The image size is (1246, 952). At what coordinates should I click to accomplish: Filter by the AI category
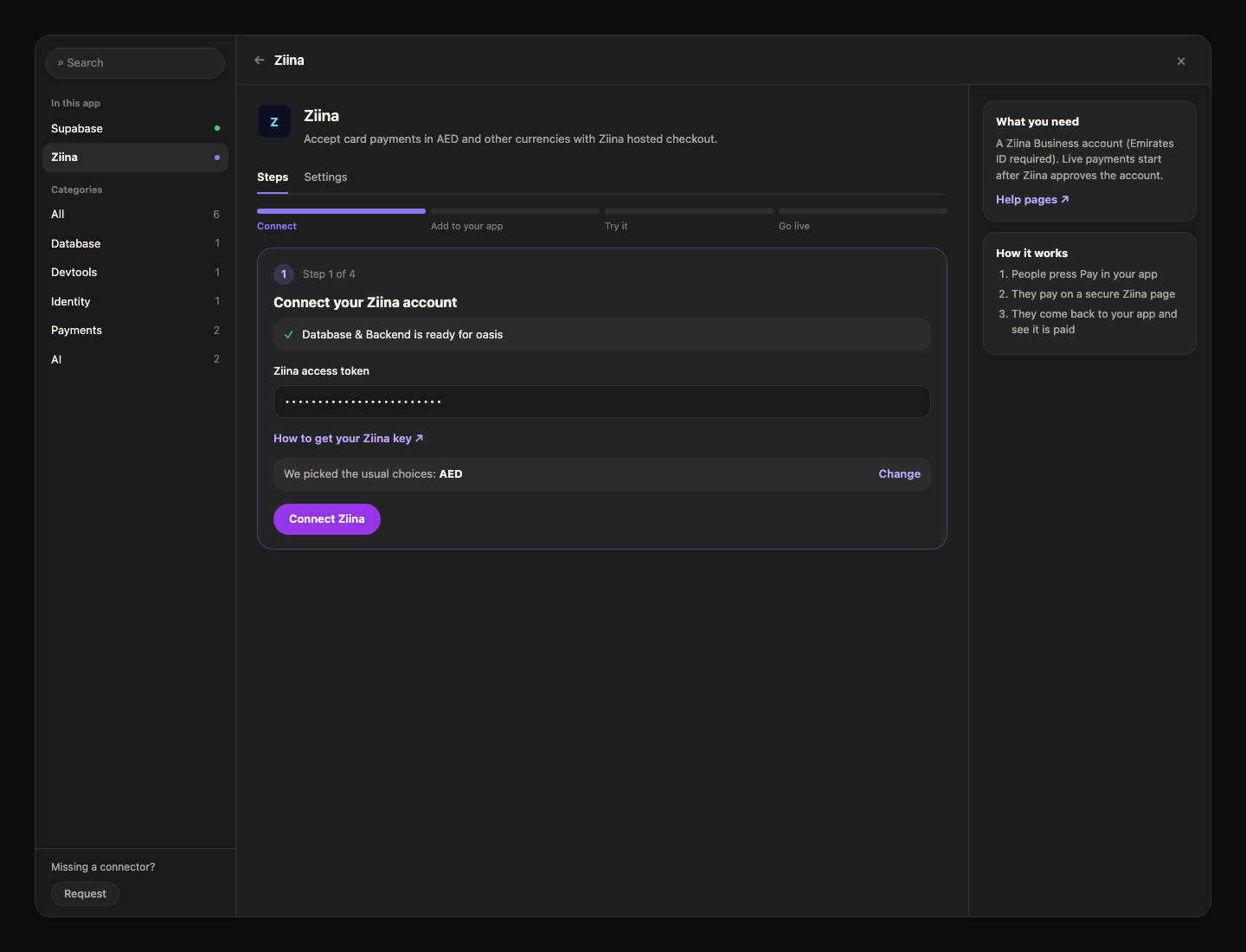(135, 360)
